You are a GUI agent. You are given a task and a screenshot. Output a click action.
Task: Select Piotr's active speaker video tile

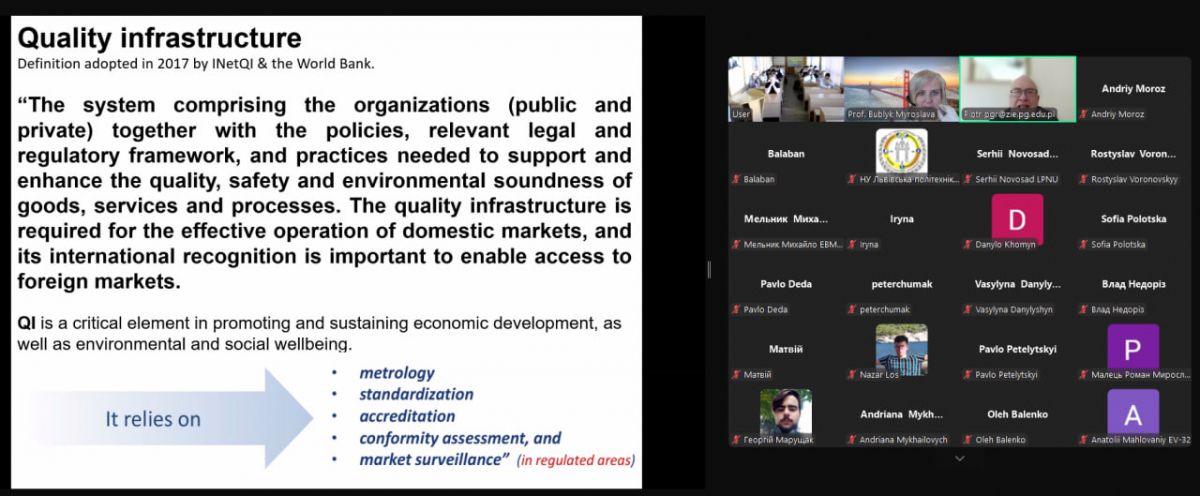(x=1017, y=88)
